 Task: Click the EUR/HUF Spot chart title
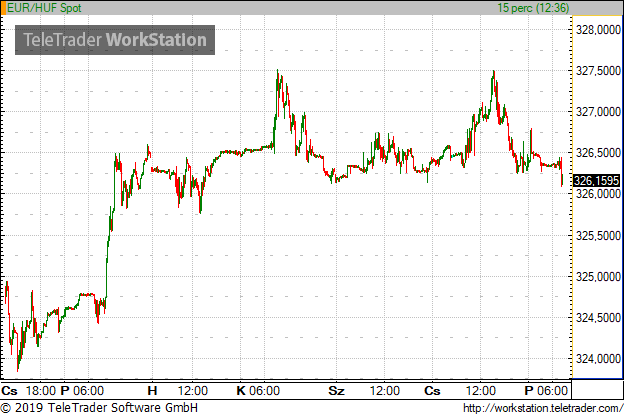(x=44, y=8)
